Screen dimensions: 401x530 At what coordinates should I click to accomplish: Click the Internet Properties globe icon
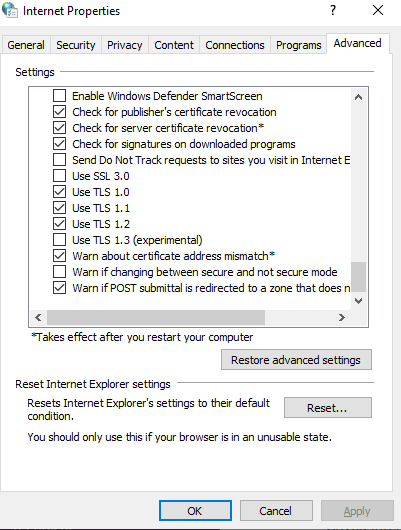(10, 10)
